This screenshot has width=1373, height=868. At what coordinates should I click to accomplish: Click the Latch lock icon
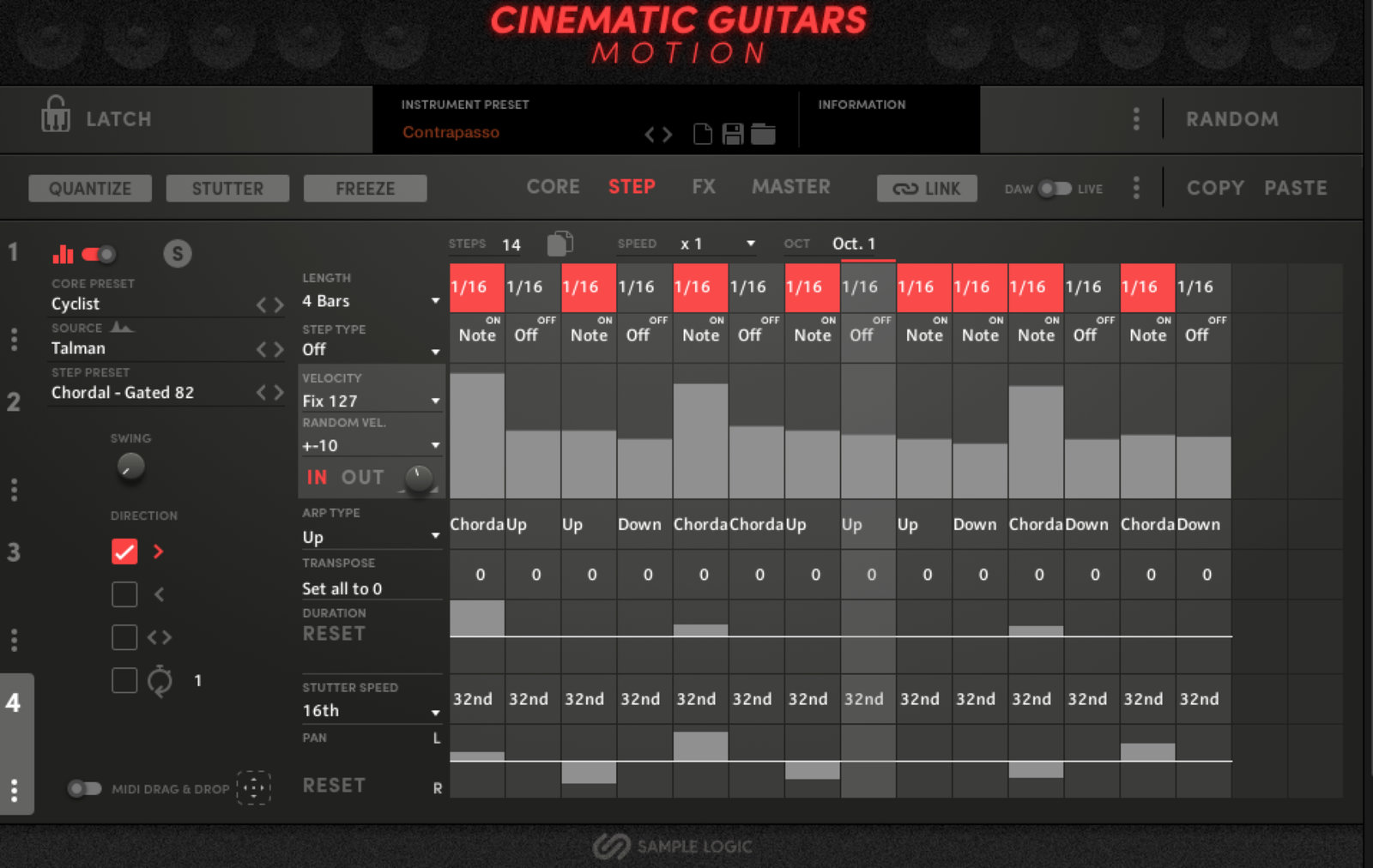56,114
